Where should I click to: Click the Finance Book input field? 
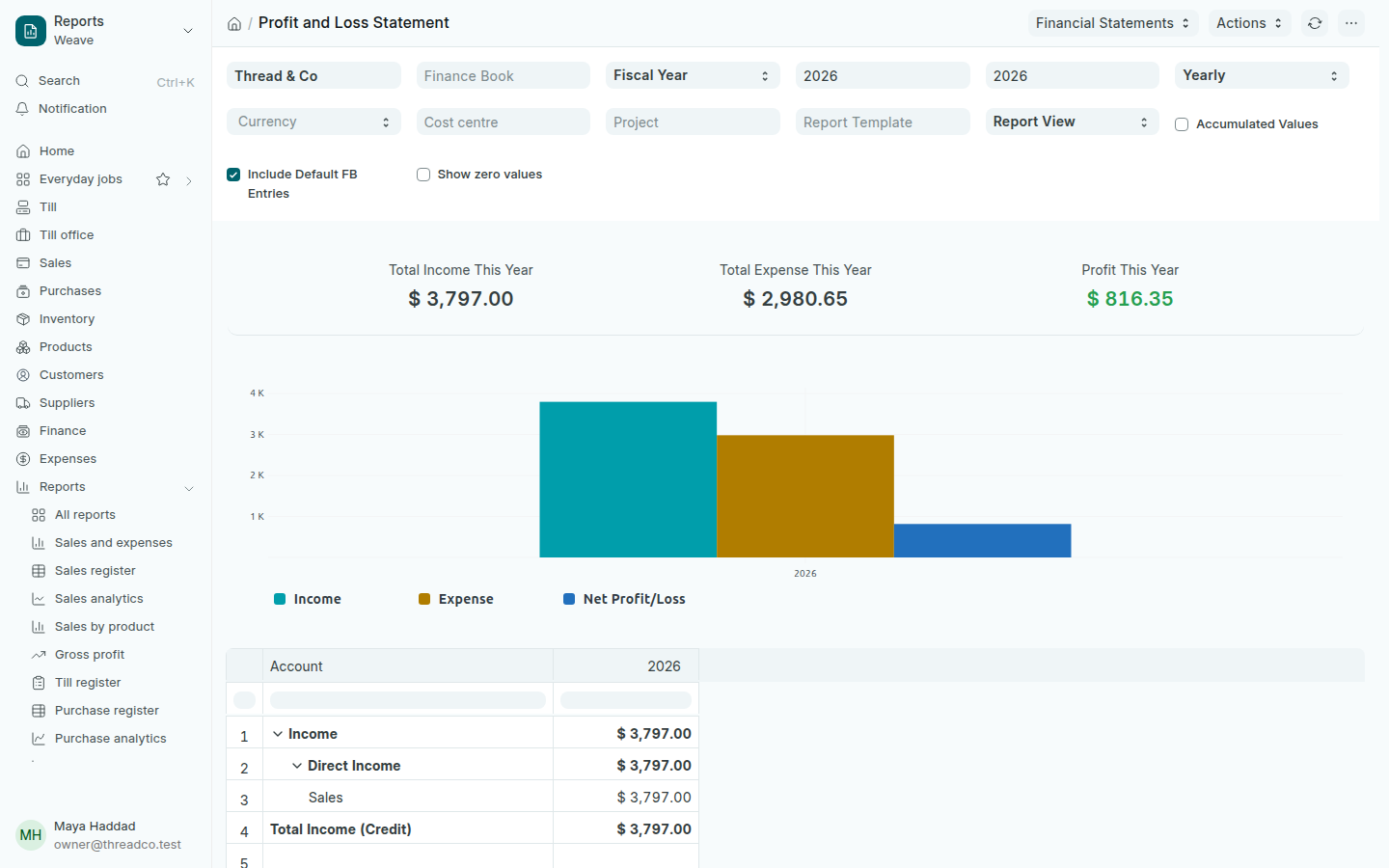pyautogui.click(x=503, y=75)
